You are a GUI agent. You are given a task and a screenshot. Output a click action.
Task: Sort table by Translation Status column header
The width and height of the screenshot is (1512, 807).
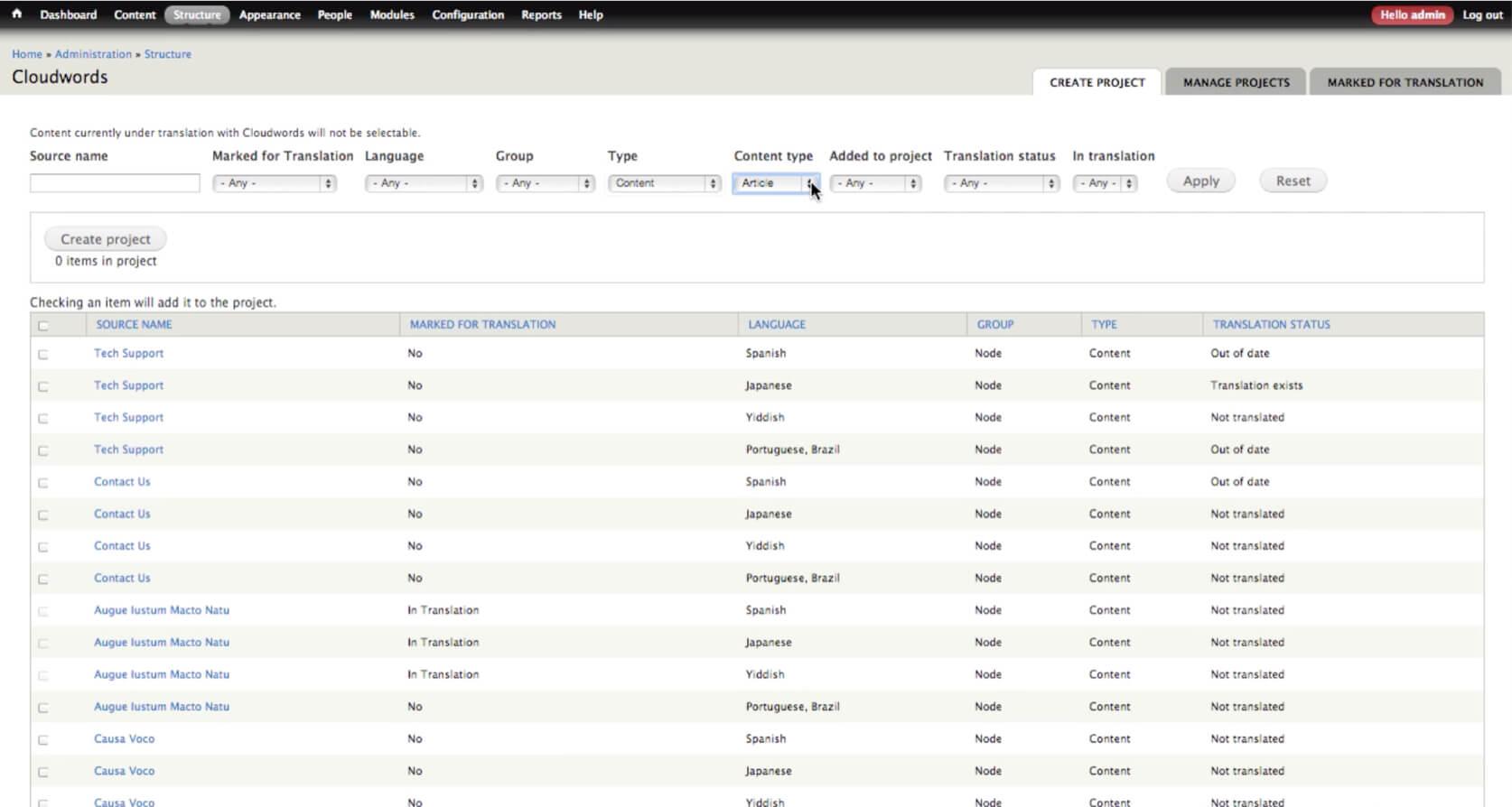coord(1271,324)
